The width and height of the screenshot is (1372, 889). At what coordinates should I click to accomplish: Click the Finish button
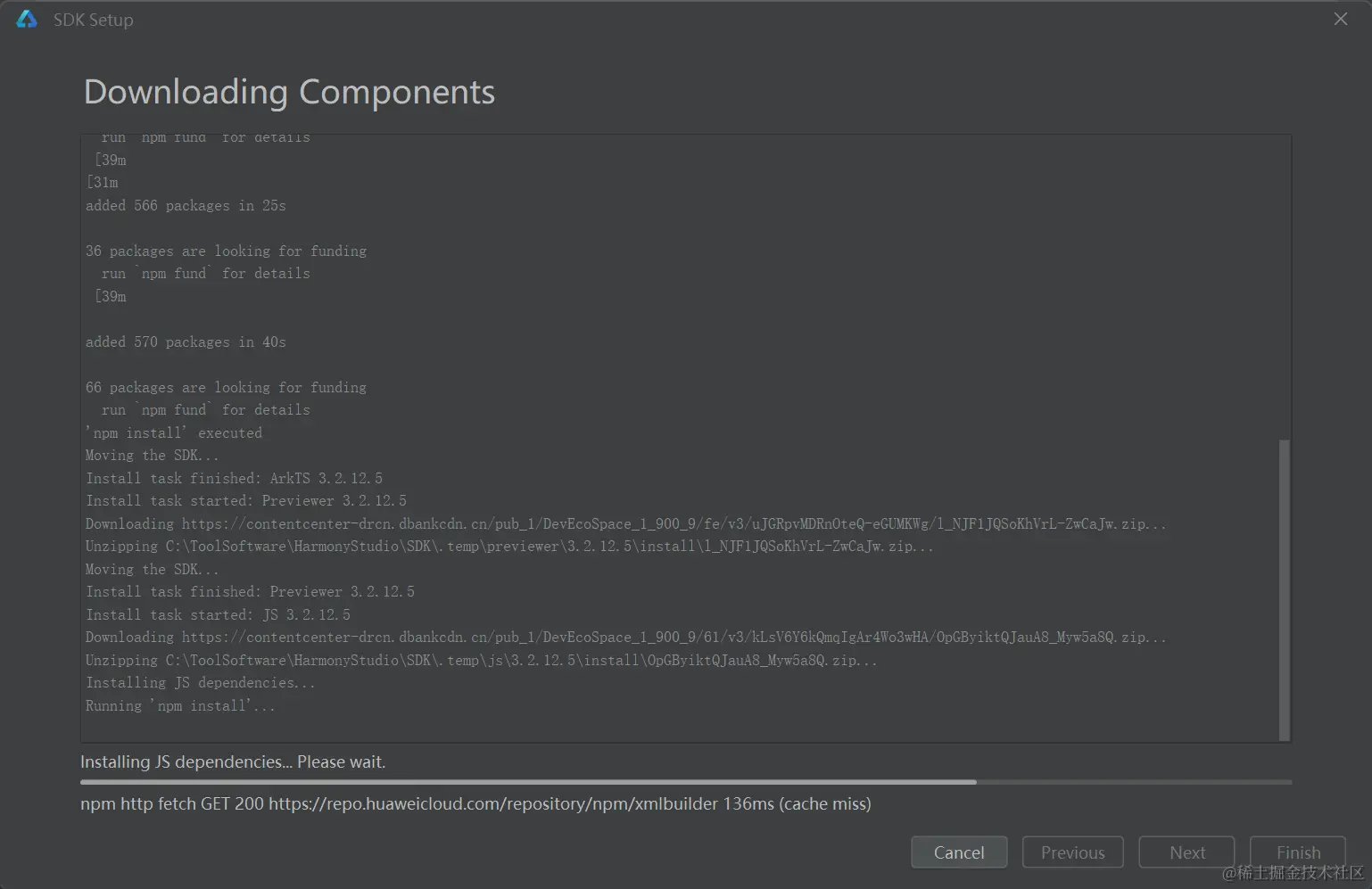tap(1298, 852)
